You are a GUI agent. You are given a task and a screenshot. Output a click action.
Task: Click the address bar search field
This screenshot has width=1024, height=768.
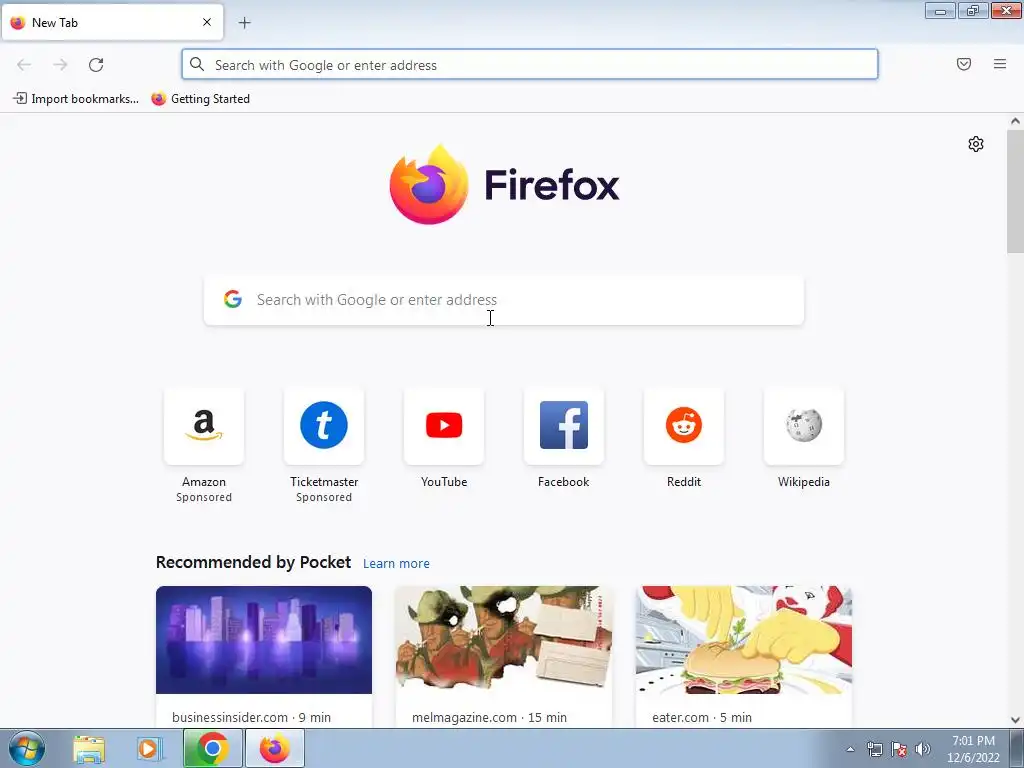530,65
